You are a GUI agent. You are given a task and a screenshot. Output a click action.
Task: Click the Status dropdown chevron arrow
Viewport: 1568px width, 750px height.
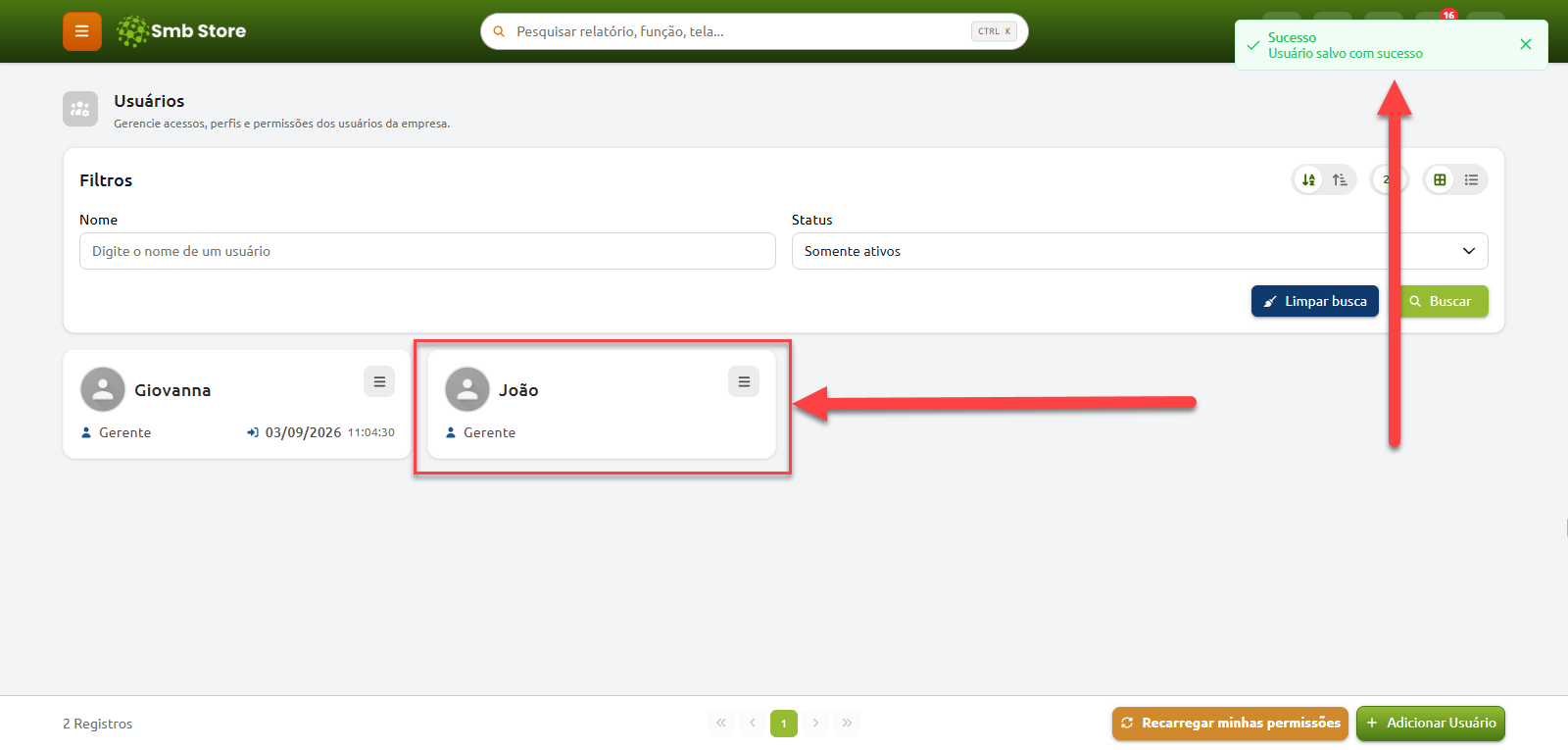[1468, 251]
